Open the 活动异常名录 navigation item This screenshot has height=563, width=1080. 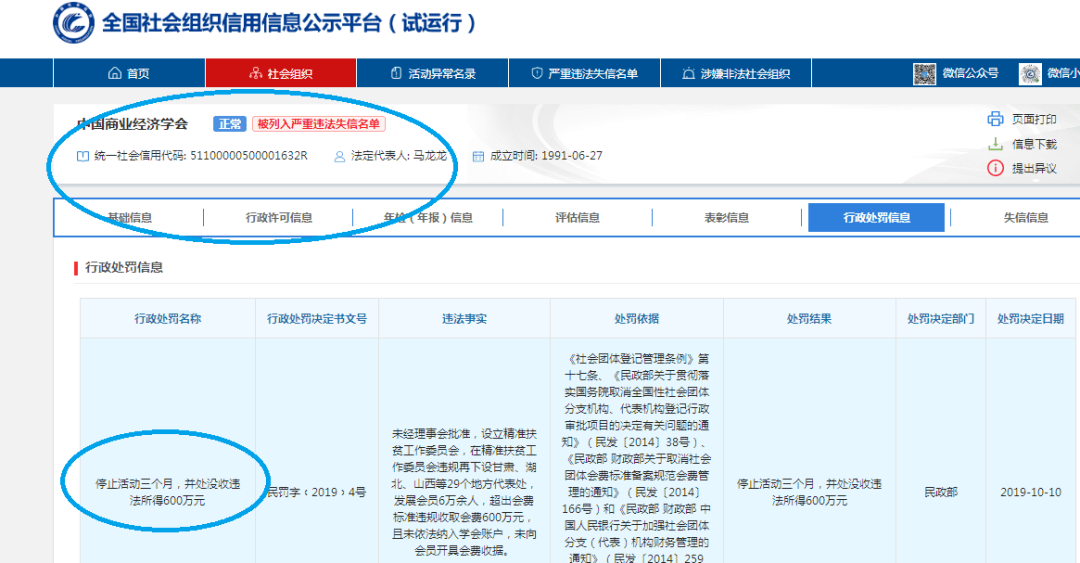tap(433, 73)
